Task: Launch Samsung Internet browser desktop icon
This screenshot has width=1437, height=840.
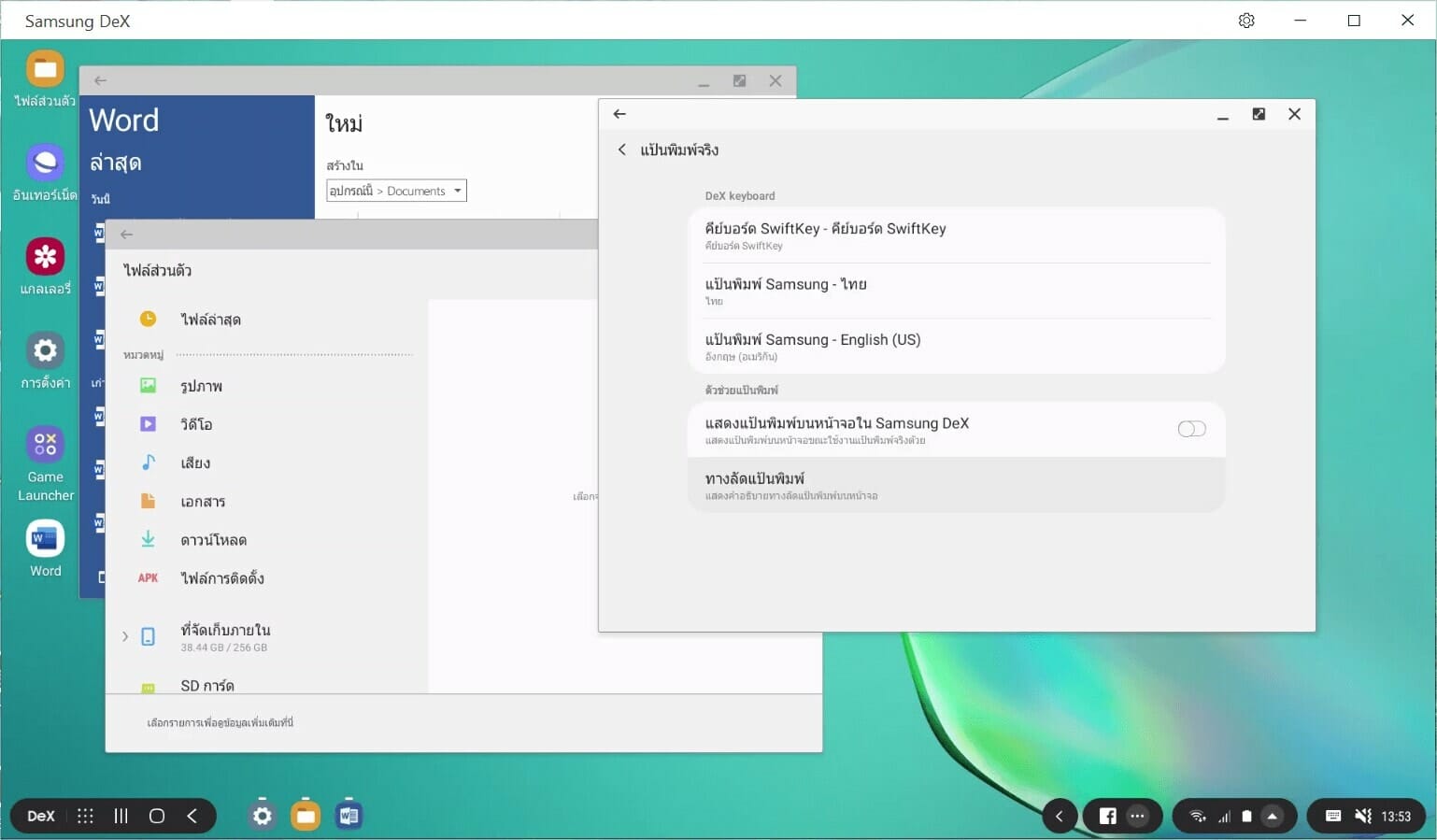Action: 45,163
